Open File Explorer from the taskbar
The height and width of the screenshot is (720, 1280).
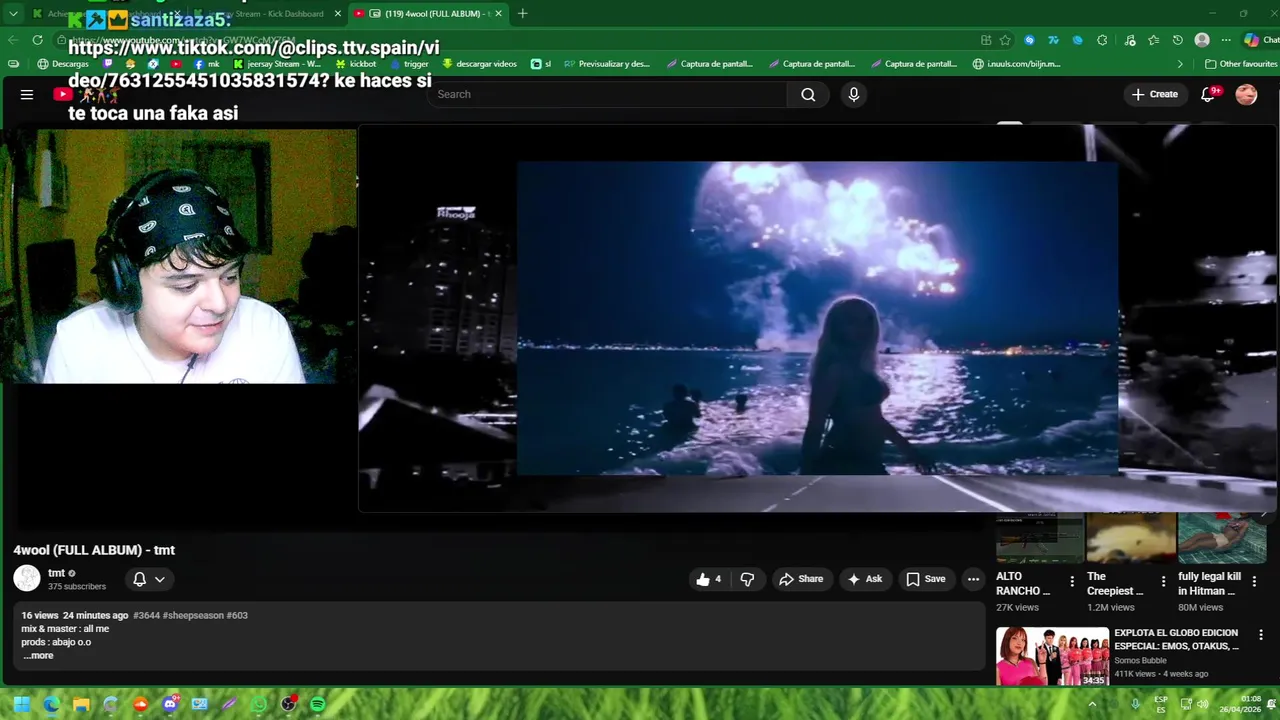81,704
